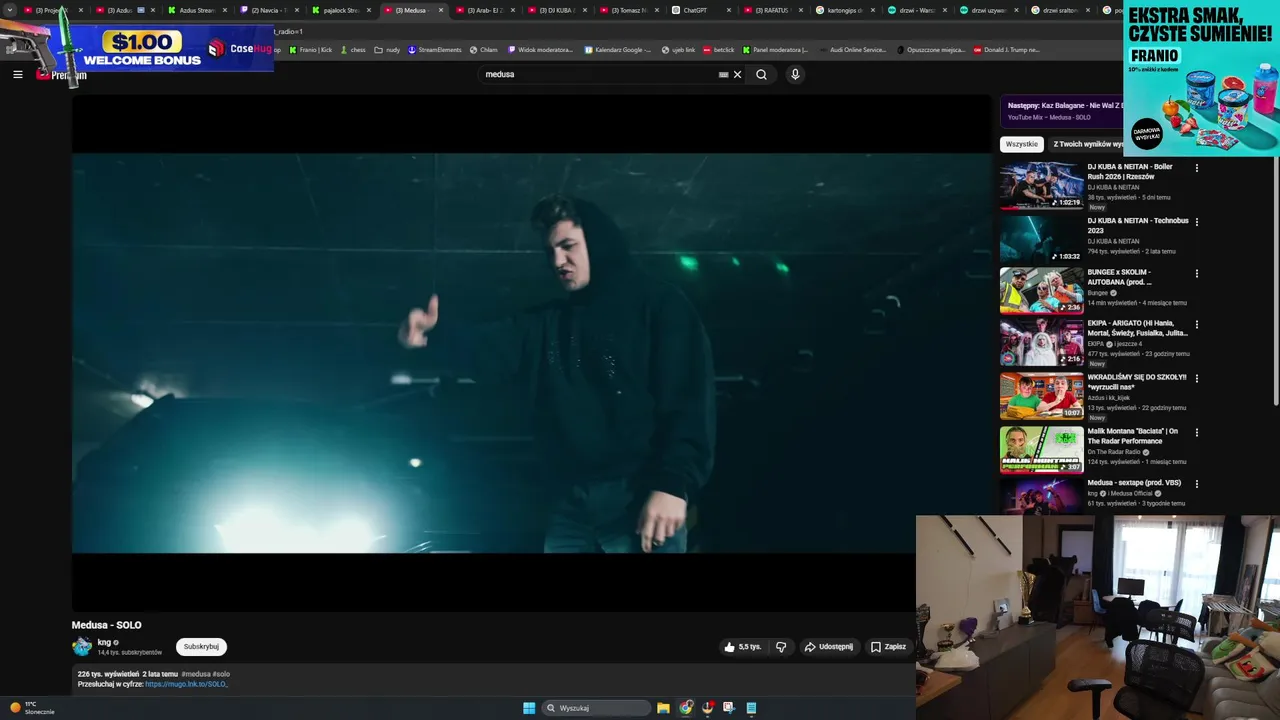
Task: Open the Franio | Kick bookmark
Action: click(310, 49)
